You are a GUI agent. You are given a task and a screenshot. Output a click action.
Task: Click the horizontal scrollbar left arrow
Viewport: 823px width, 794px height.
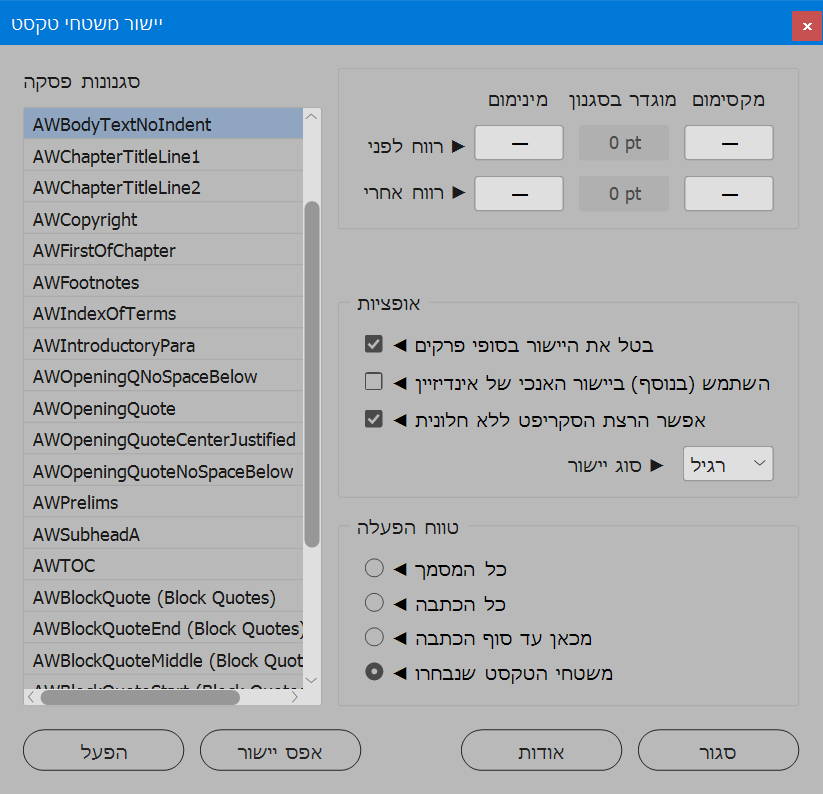(x=31, y=697)
